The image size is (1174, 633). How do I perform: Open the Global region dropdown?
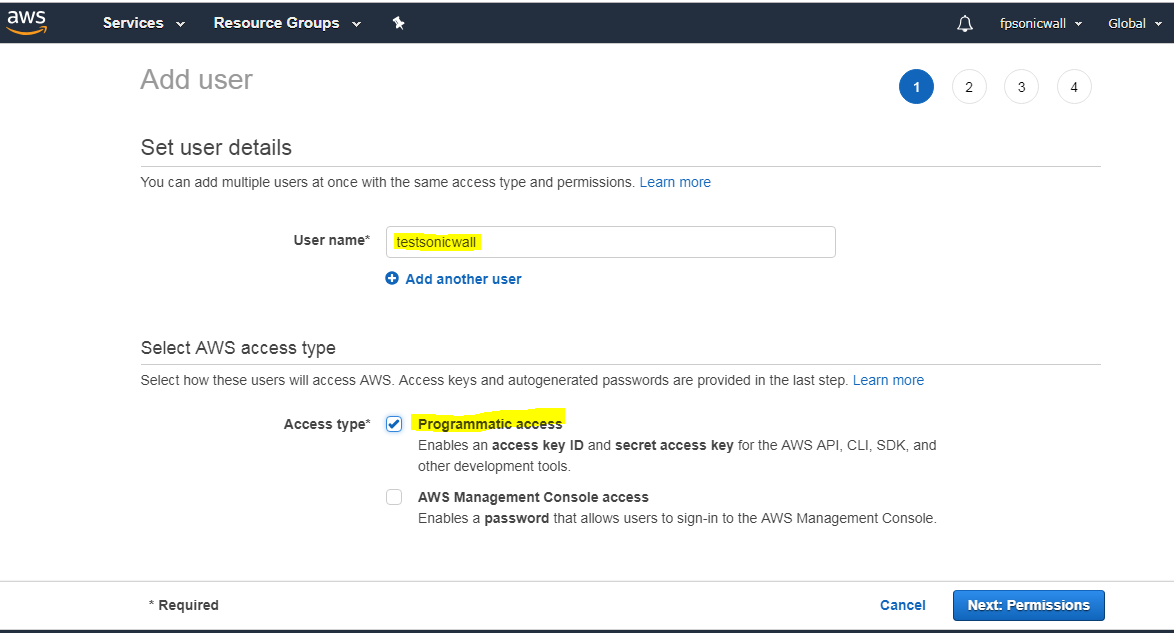tap(1134, 24)
